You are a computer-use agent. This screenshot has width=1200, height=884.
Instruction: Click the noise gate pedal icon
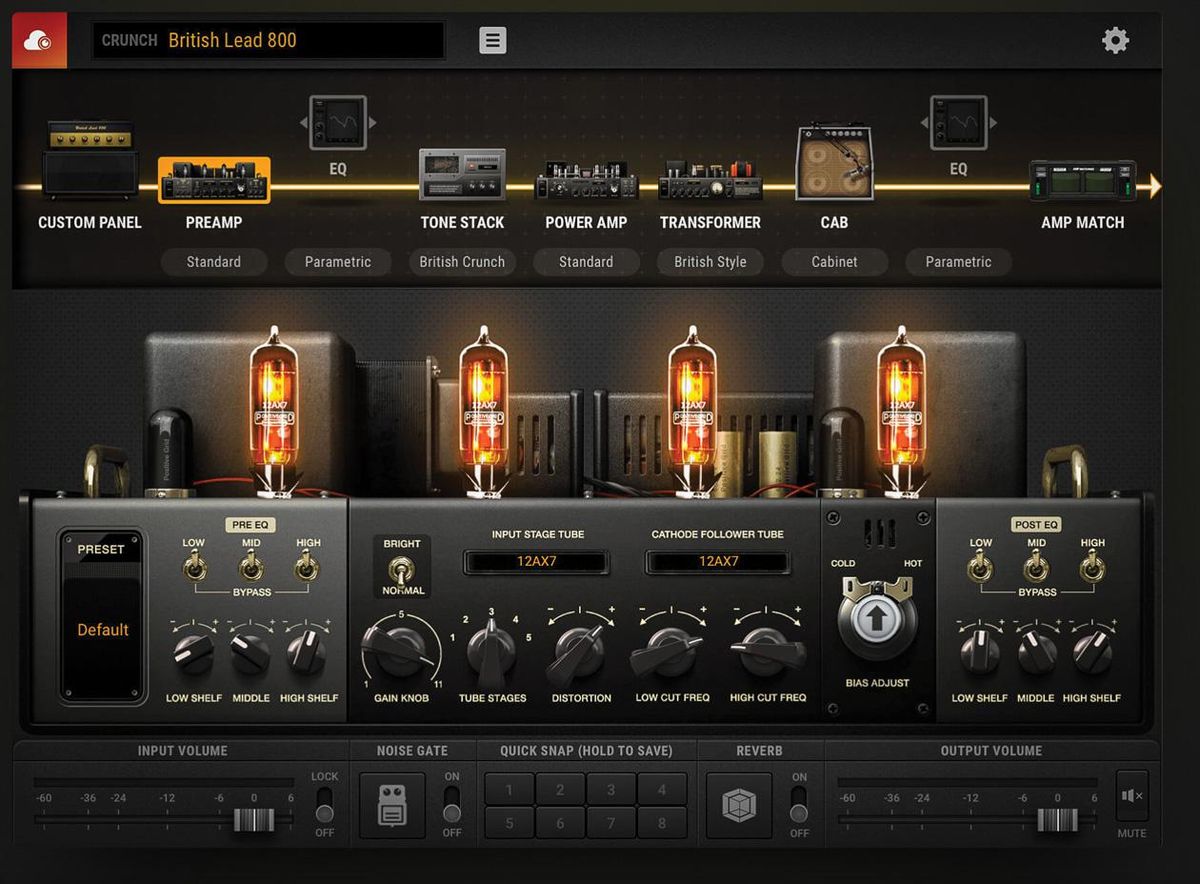392,805
